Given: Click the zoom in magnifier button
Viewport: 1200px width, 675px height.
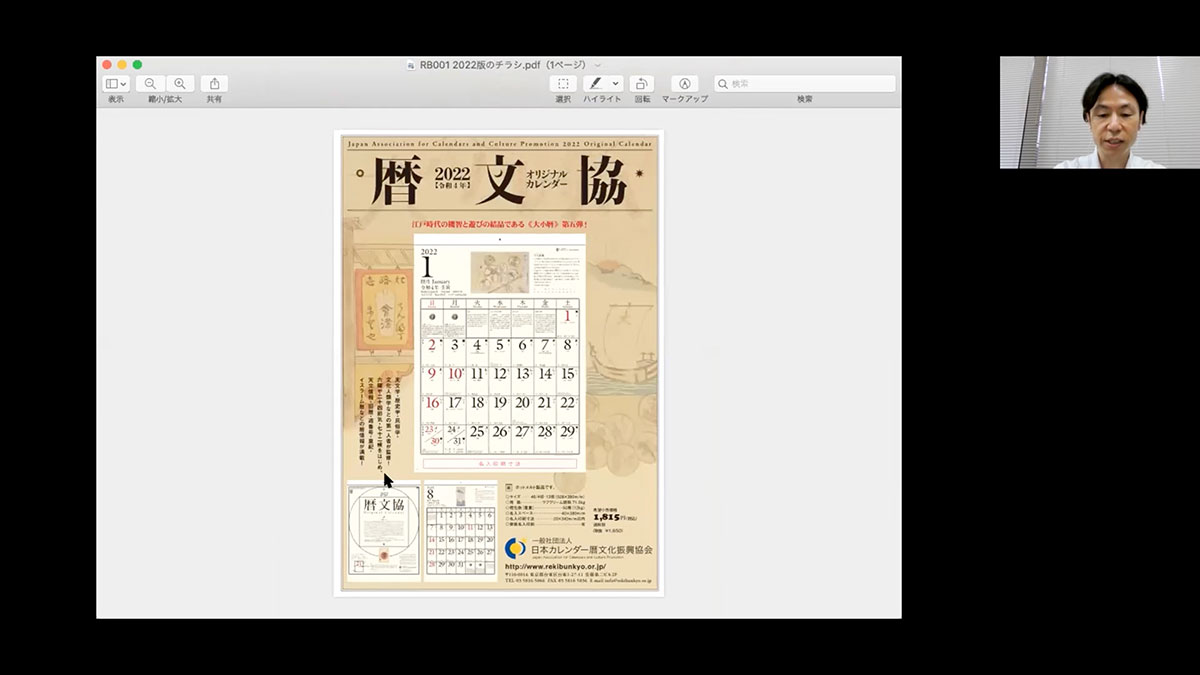Looking at the screenshot, I should pyautogui.click(x=179, y=84).
